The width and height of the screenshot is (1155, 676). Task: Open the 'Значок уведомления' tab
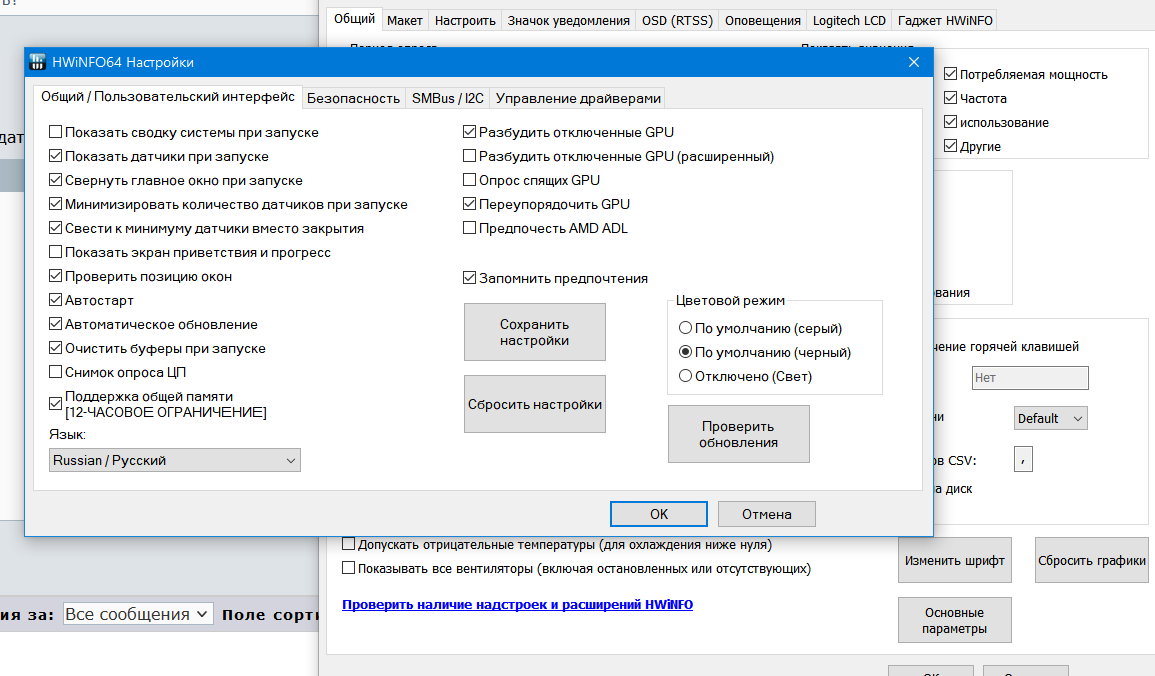(568, 21)
